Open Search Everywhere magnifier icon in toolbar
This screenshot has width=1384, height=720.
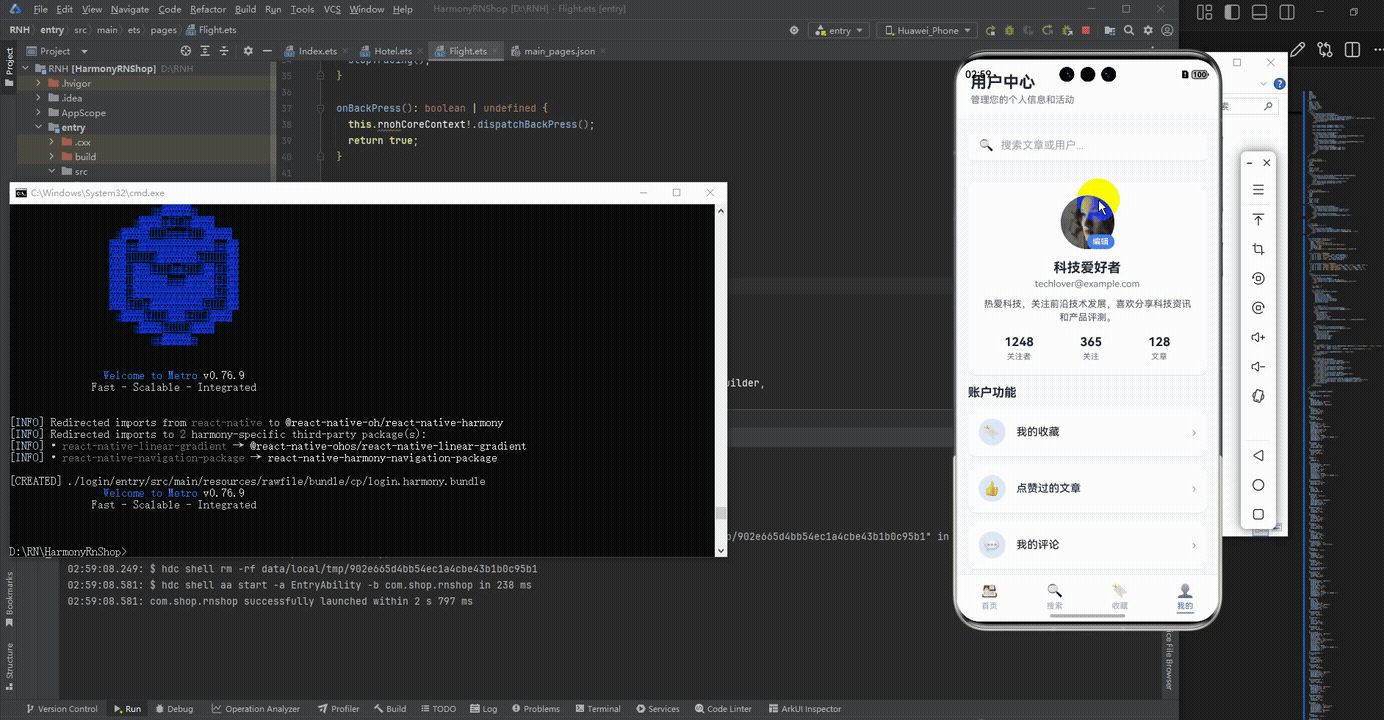pyautogui.click(x=1129, y=30)
